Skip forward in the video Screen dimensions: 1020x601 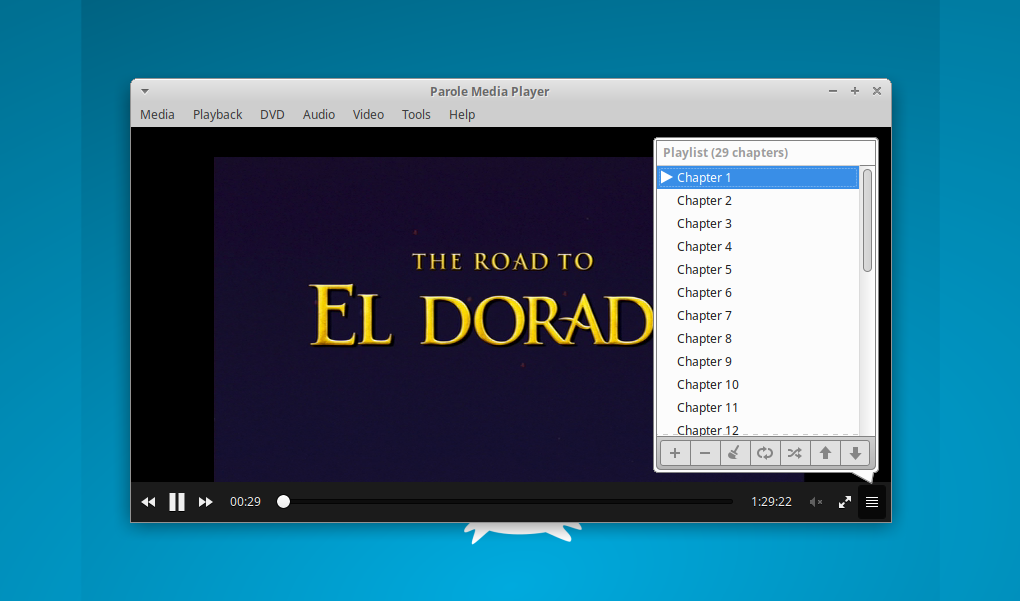205,501
